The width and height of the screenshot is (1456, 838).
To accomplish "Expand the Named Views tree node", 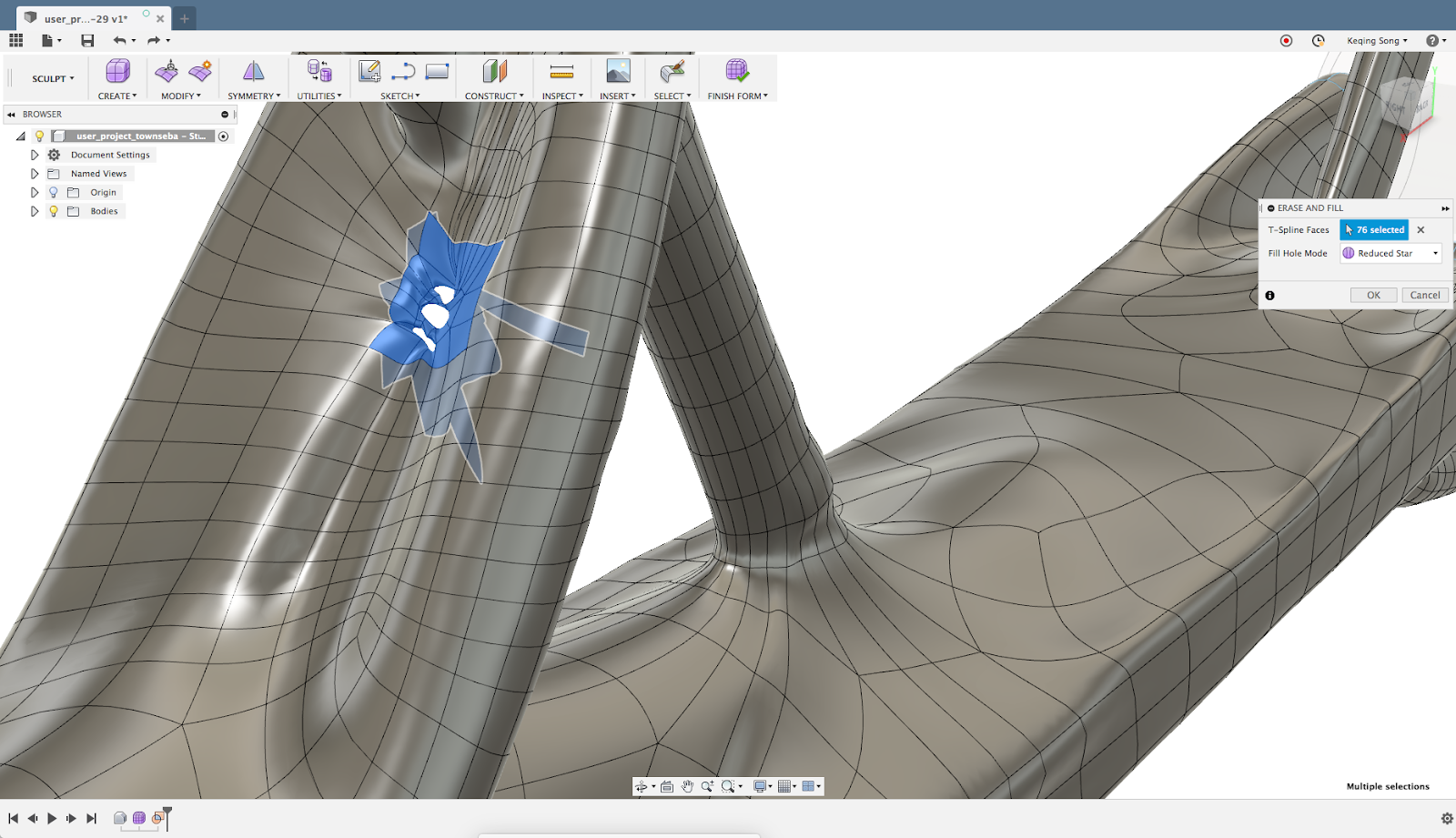I will [35, 174].
